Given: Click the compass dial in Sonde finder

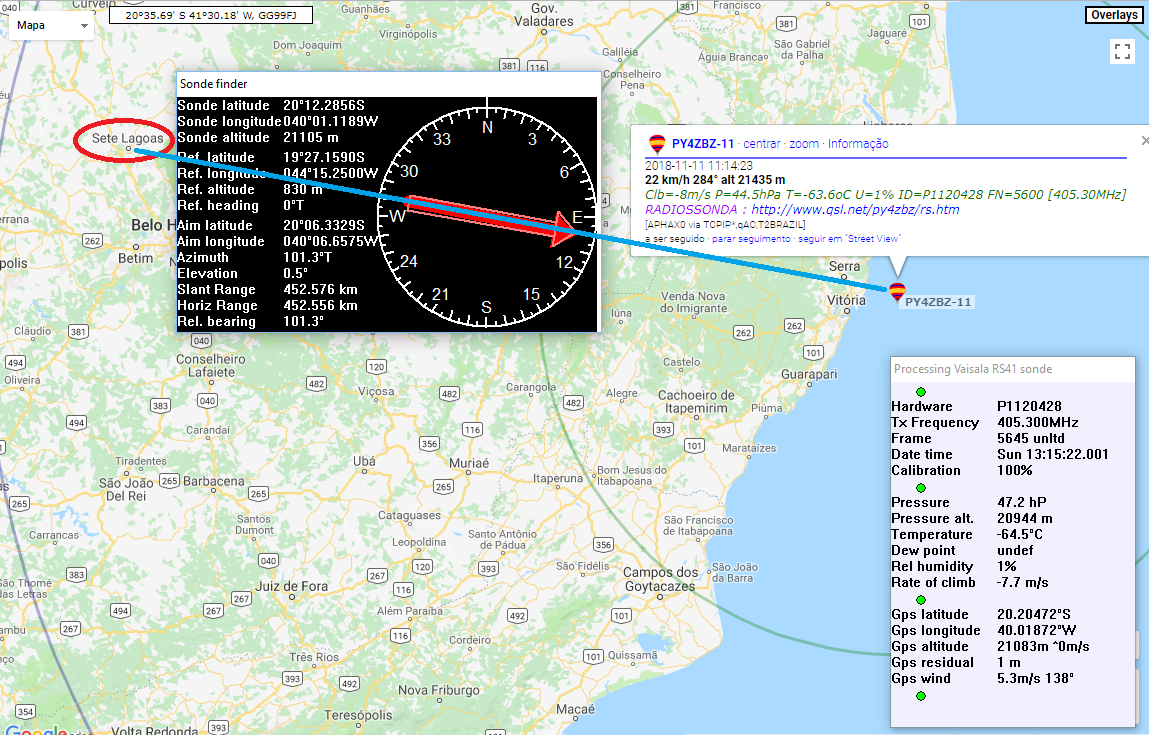Looking at the screenshot, I should pos(487,215).
